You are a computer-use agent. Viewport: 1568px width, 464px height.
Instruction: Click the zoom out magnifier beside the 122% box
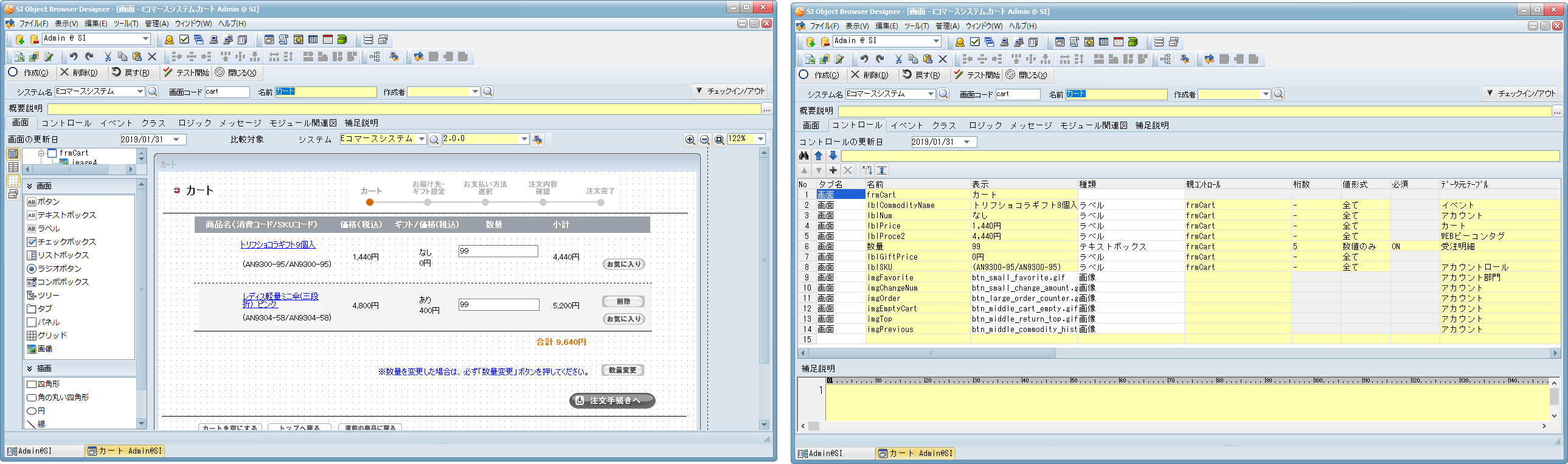(704, 140)
